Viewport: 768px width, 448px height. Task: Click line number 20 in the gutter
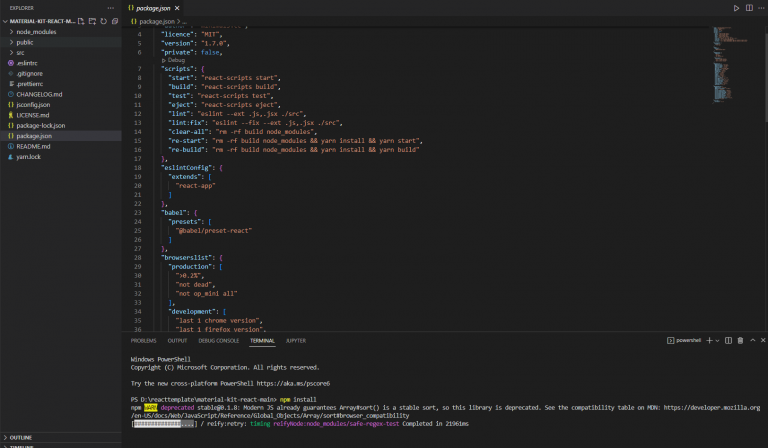point(138,186)
